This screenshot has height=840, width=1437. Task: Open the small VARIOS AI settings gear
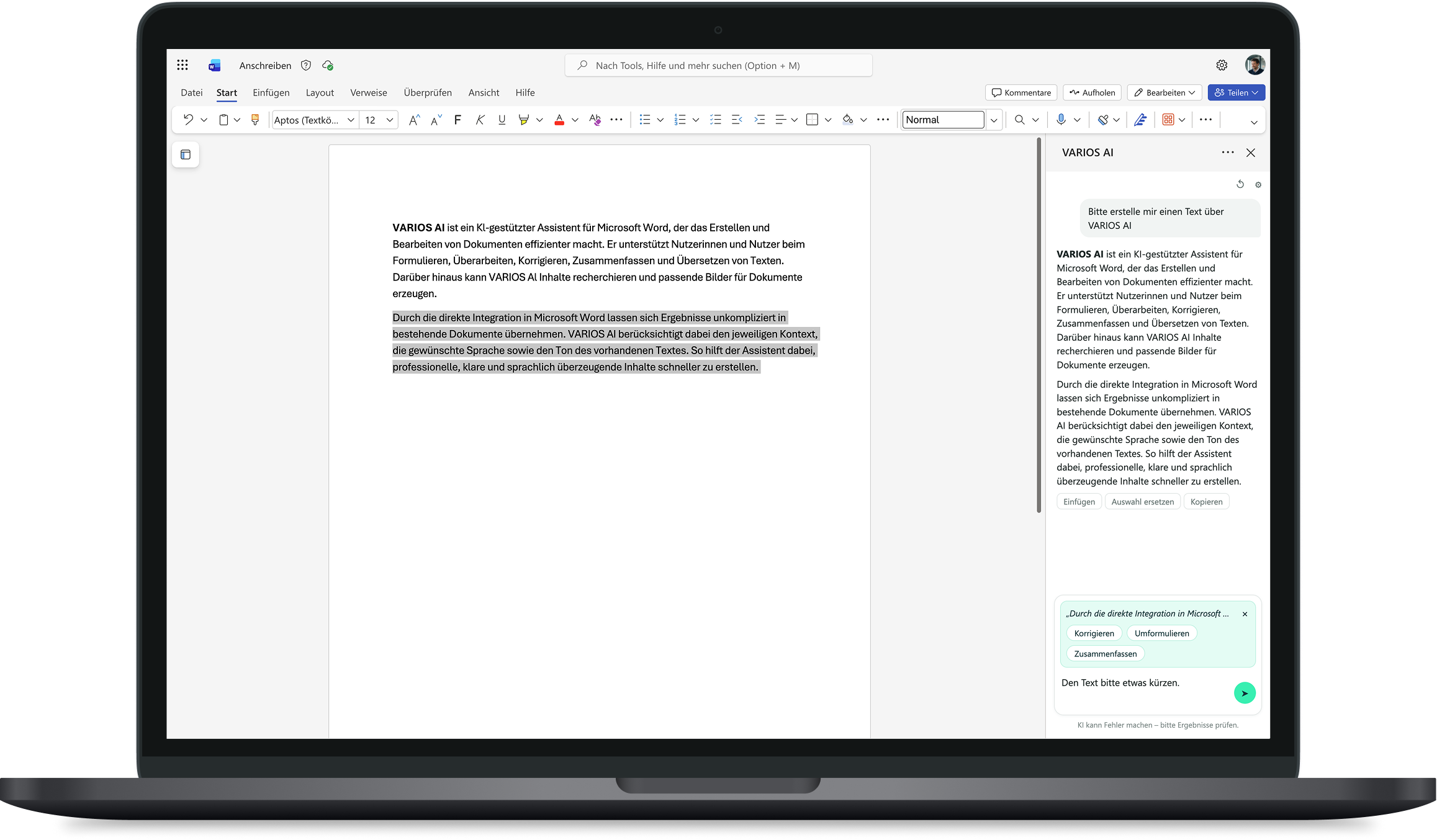click(1258, 184)
